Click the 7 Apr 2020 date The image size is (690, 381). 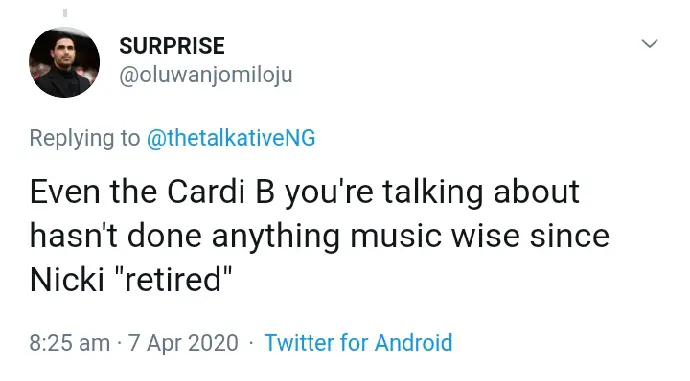point(183,343)
